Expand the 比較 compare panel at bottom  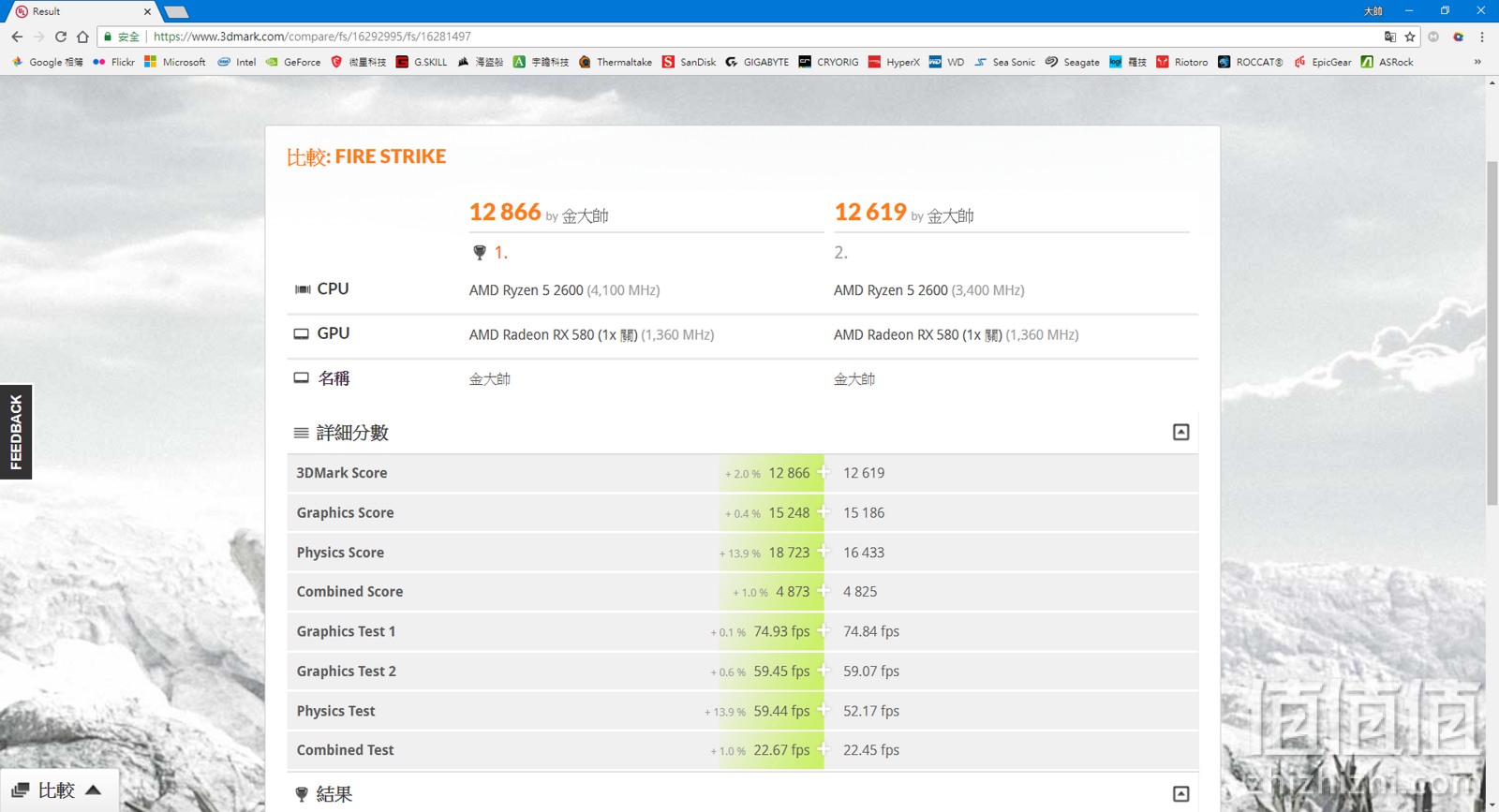pyautogui.click(x=58, y=790)
